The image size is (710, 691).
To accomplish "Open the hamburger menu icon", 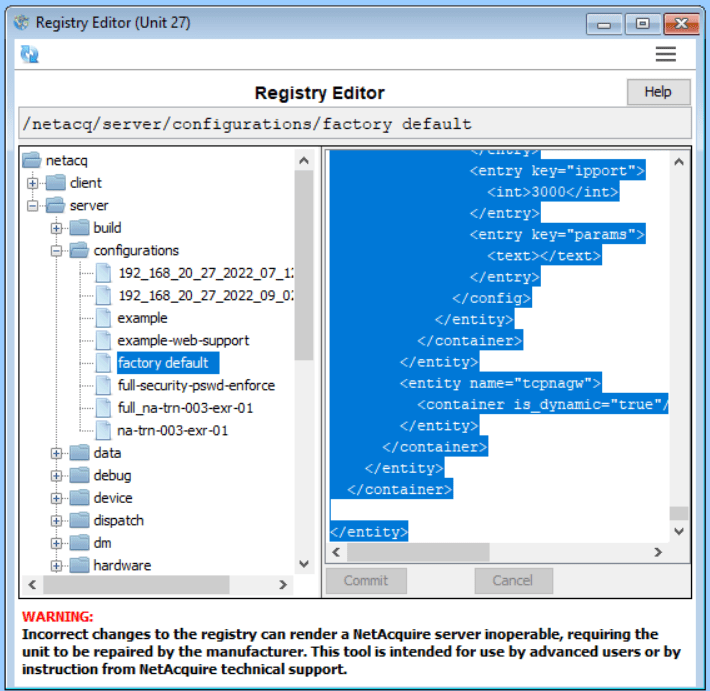I will click(x=665, y=54).
